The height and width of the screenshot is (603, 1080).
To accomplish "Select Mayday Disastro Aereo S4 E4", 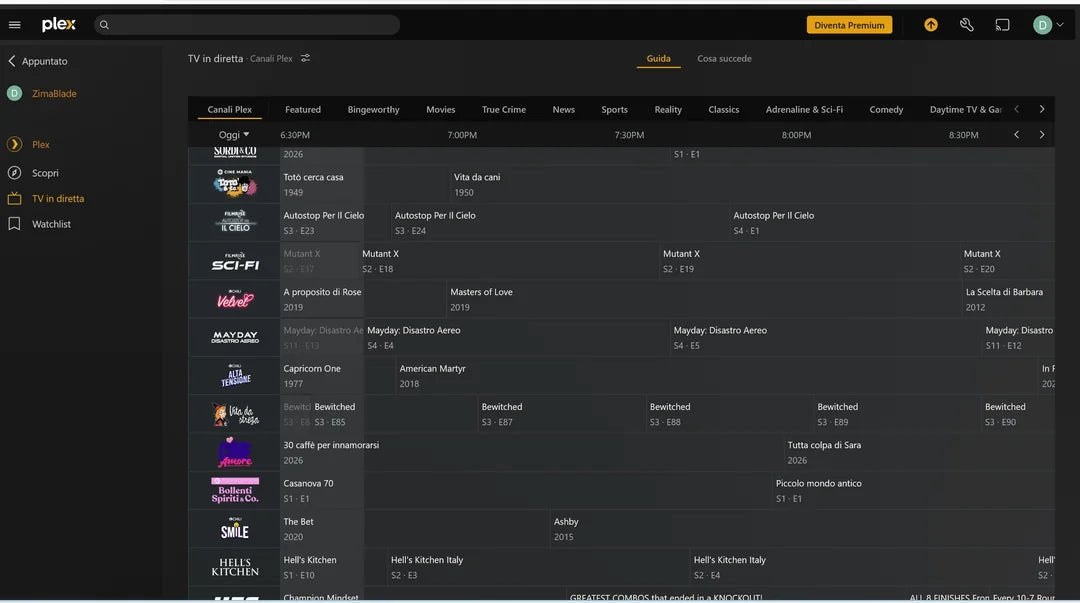I will 517,337.
